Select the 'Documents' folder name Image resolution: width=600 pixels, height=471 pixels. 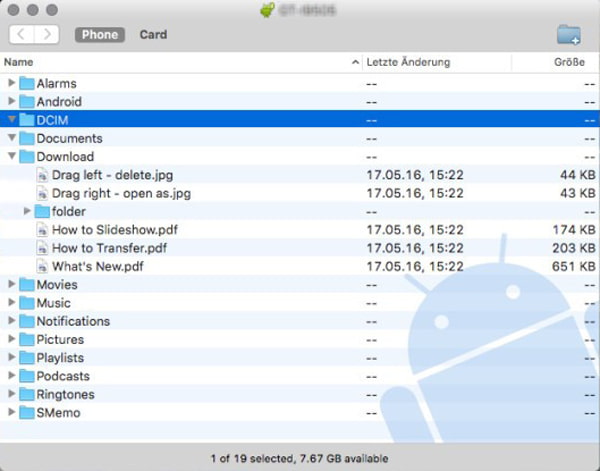[x=70, y=139]
